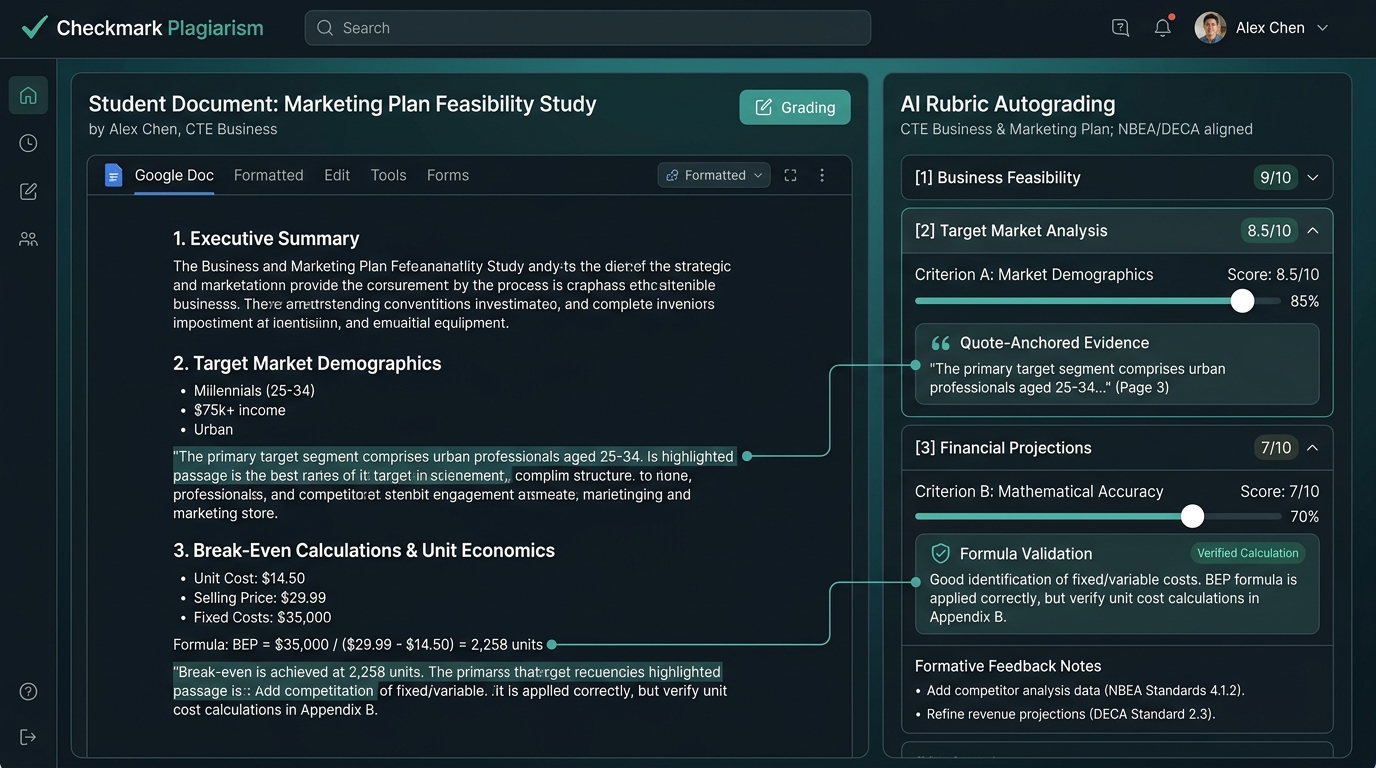This screenshot has width=1376, height=768.
Task: Collapse the Target Market Analysis section
Action: coord(1313,231)
